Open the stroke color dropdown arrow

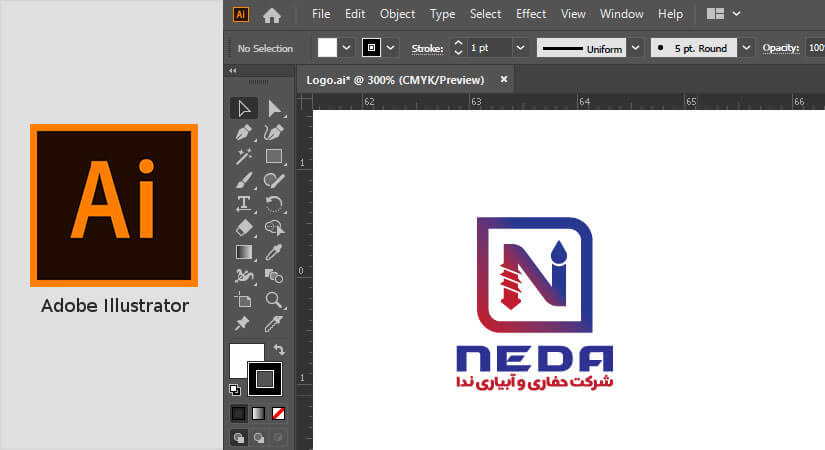coord(390,48)
